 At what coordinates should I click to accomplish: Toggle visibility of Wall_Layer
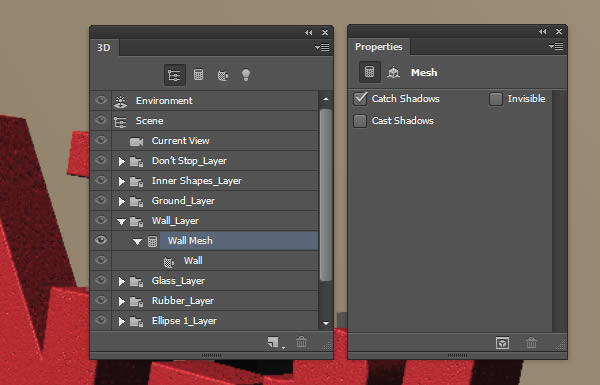point(101,220)
